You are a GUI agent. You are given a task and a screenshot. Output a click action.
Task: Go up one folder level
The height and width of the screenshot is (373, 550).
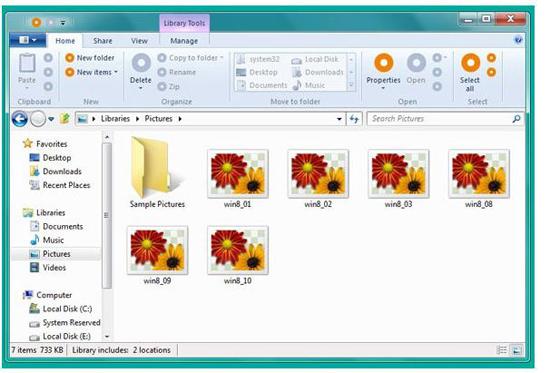tap(65, 119)
